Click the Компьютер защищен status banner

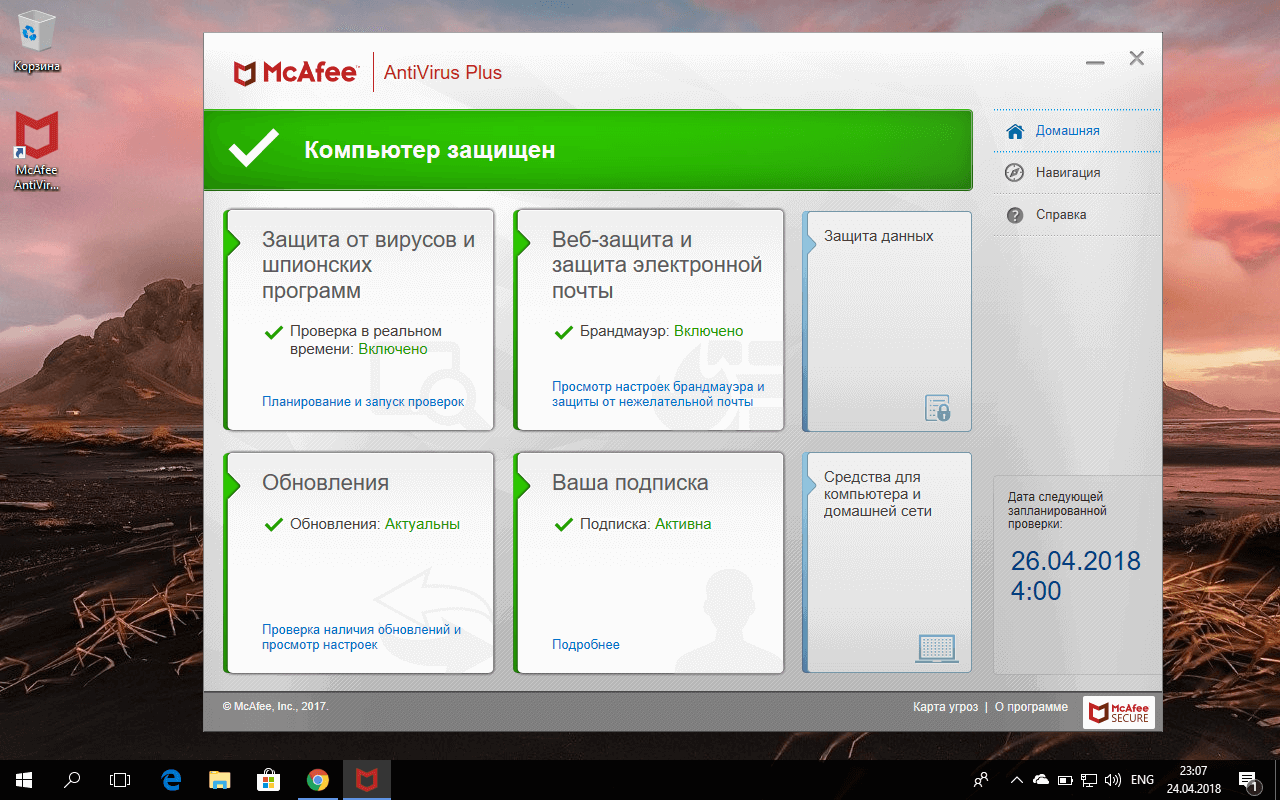[x=588, y=150]
